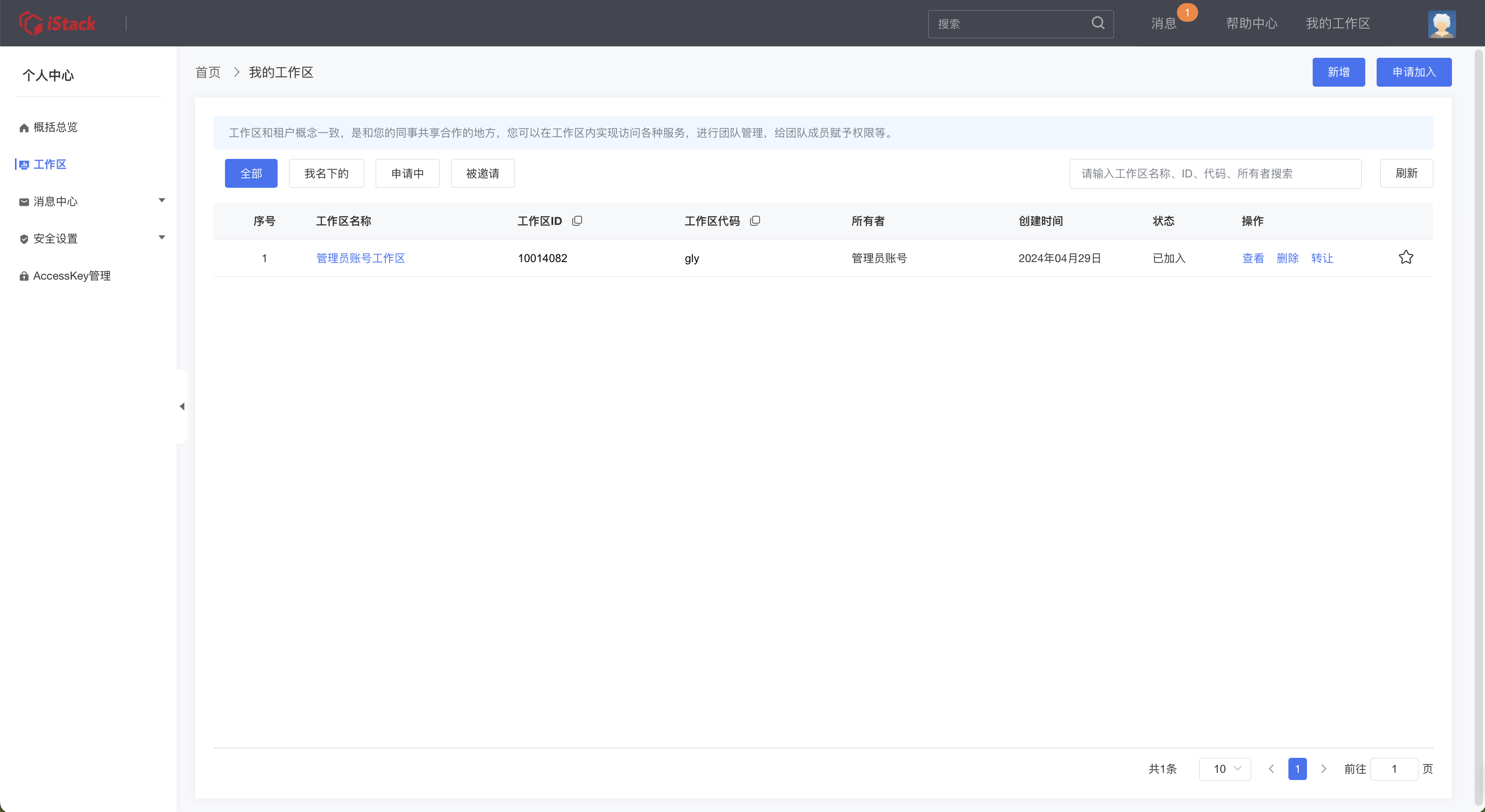Click the 消息中心 envelope icon
1485x812 pixels.
point(24,202)
